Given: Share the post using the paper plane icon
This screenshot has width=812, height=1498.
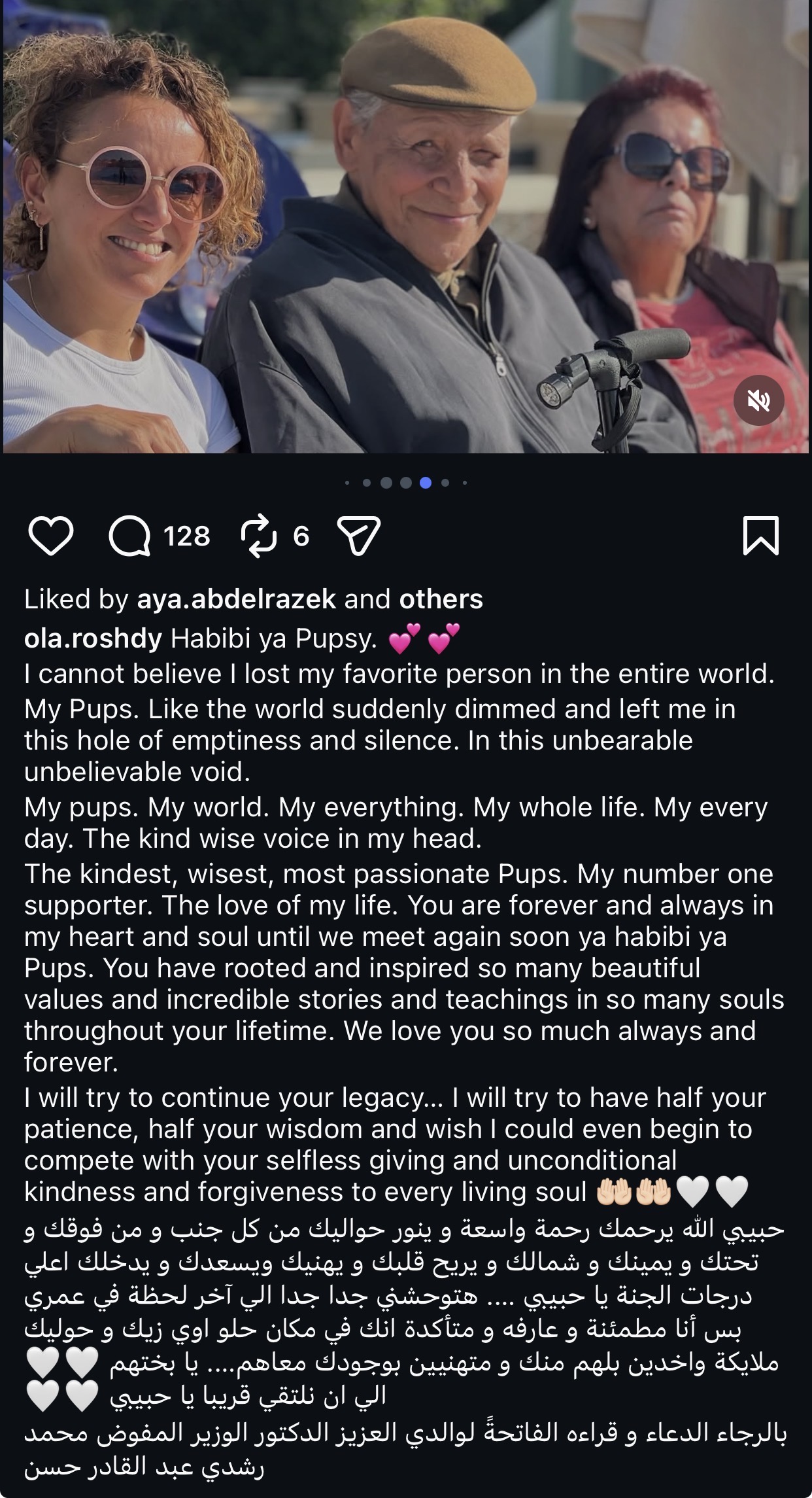Looking at the screenshot, I should pyautogui.click(x=358, y=536).
